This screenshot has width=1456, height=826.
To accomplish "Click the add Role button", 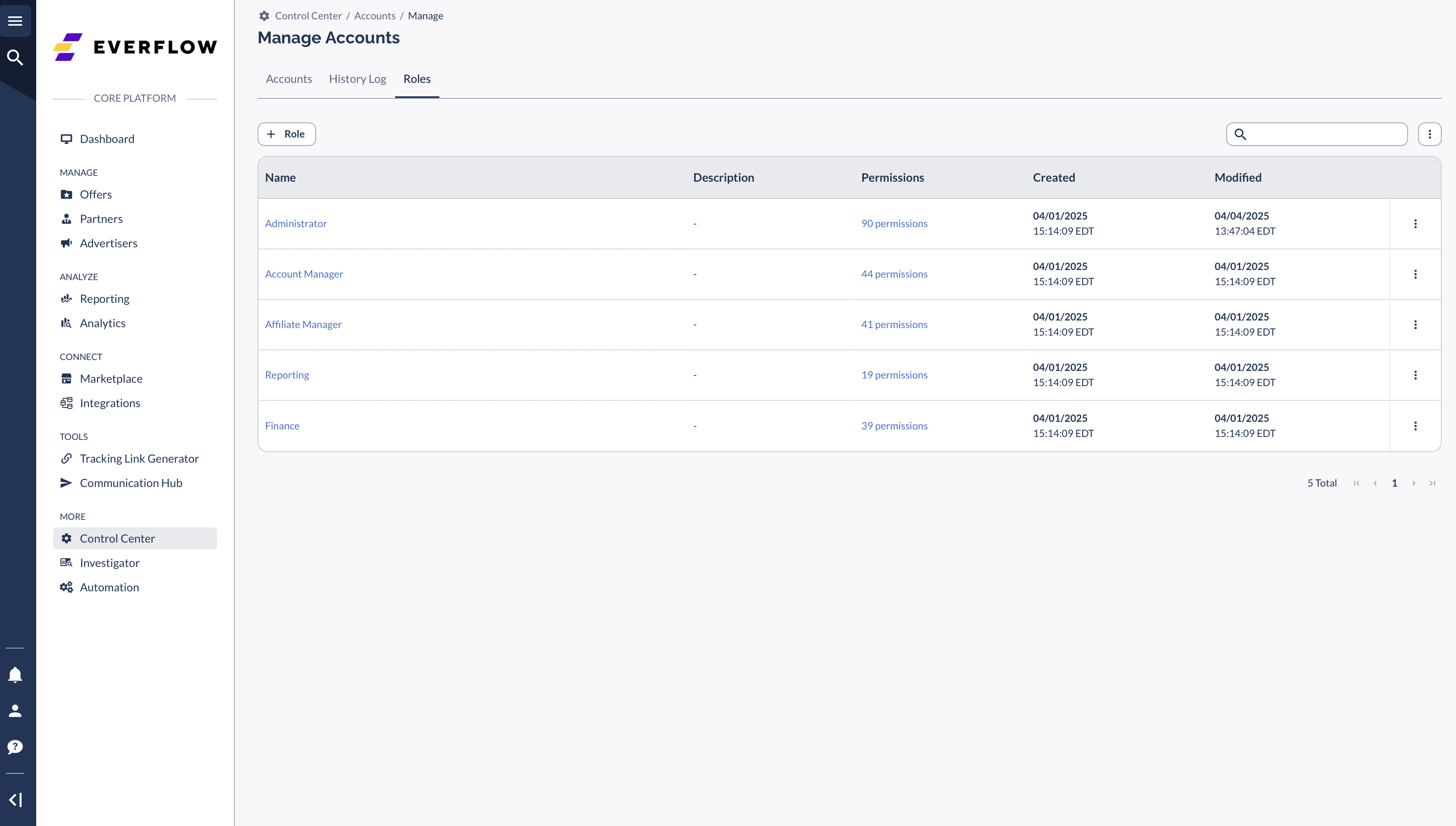I will (x=287, y=135).
